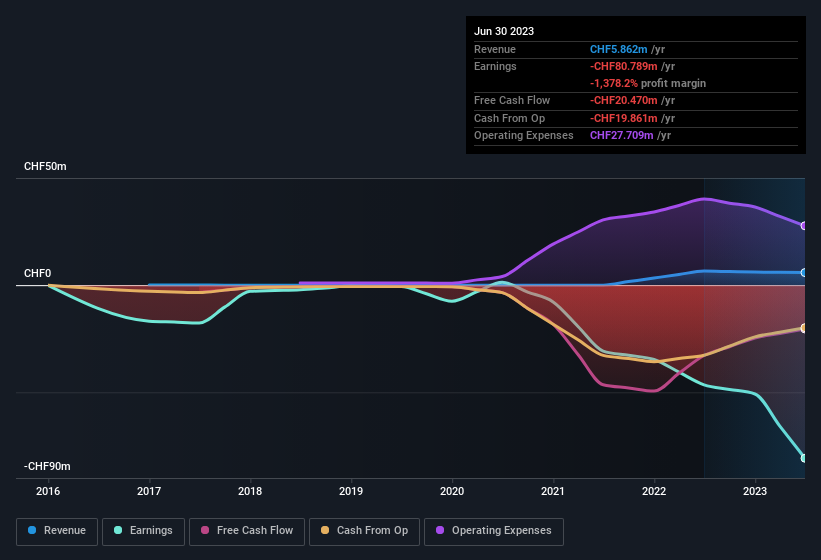Viewport: 821px width, 560px height.
Task: Click the Jun 30 2023 tooltip date
Action: point(504,31)
